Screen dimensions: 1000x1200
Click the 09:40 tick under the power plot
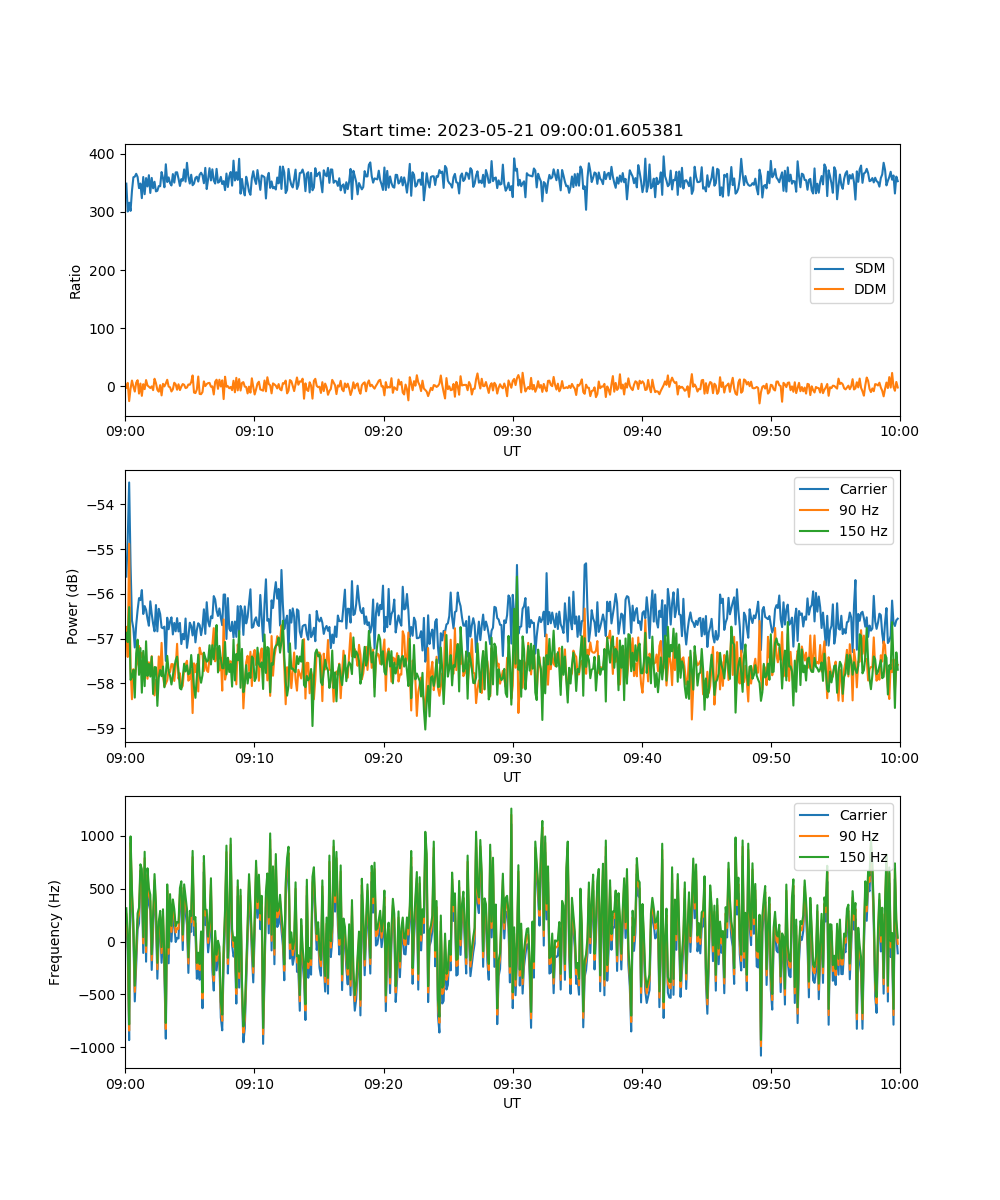pos(641,757)
